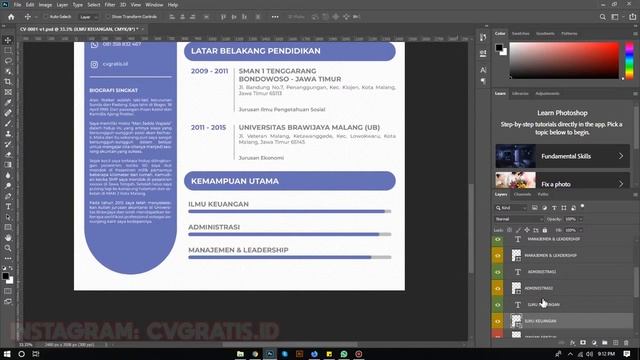The height and width of the screenshot is (360, 640).
Task: Hide the ADMINISTRASI text layer
Action: tap(498, 272)
